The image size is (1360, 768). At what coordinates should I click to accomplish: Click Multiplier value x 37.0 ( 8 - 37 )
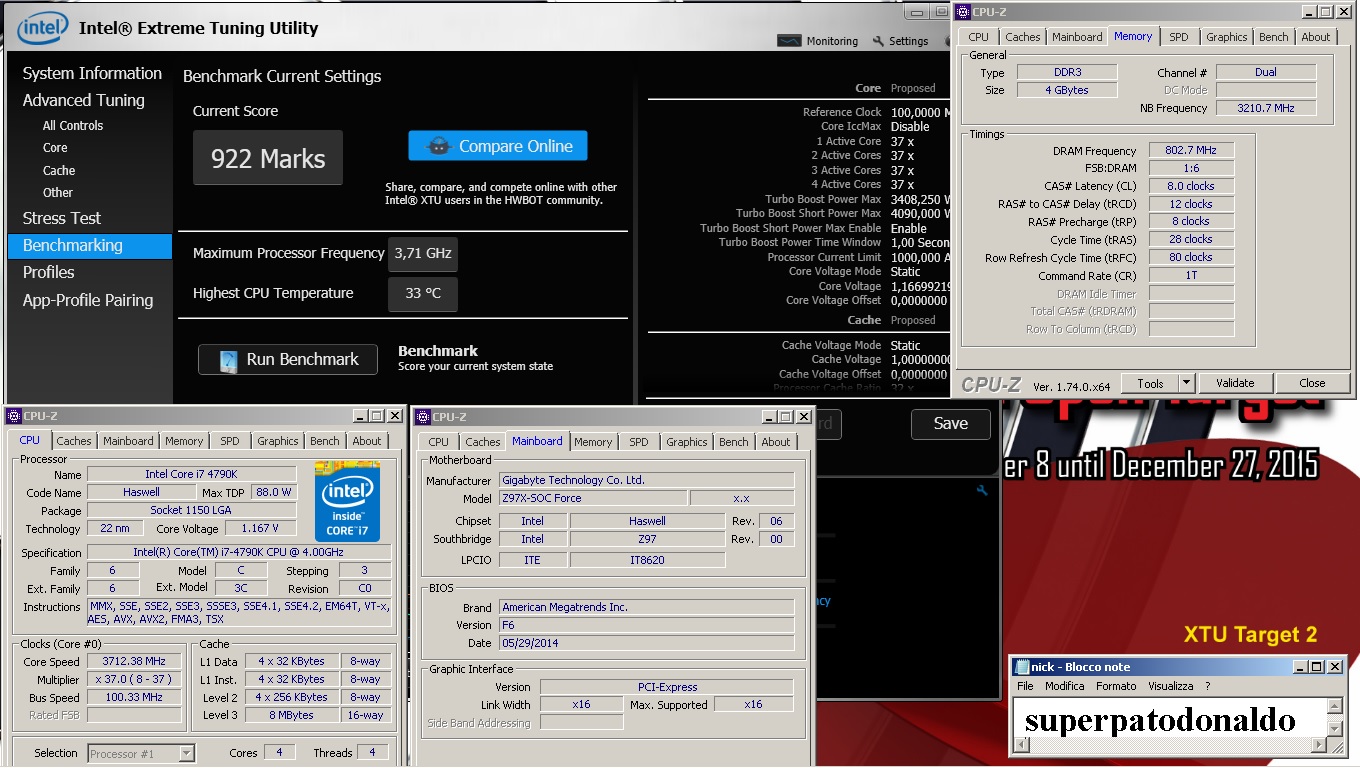(134, 679)
